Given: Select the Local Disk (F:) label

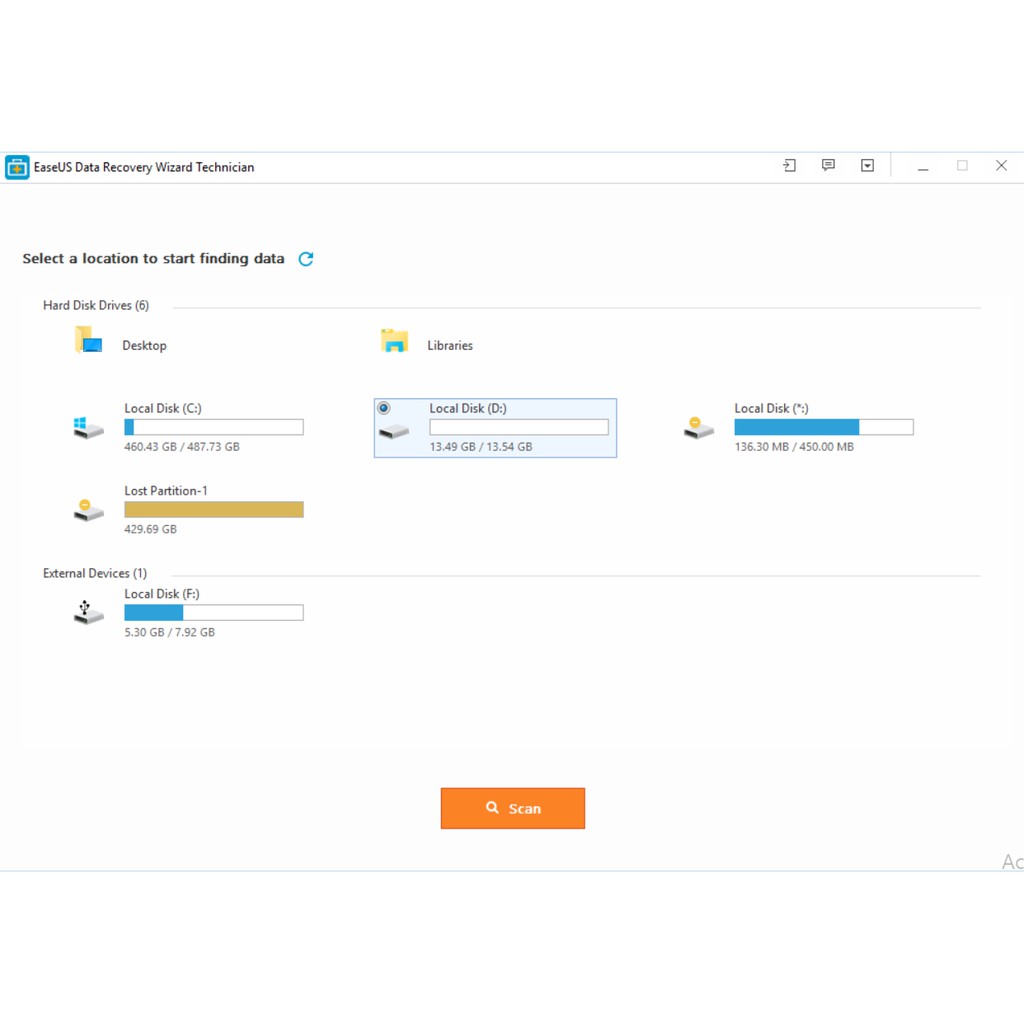Looking at the screenshot, I should (162, 594).
